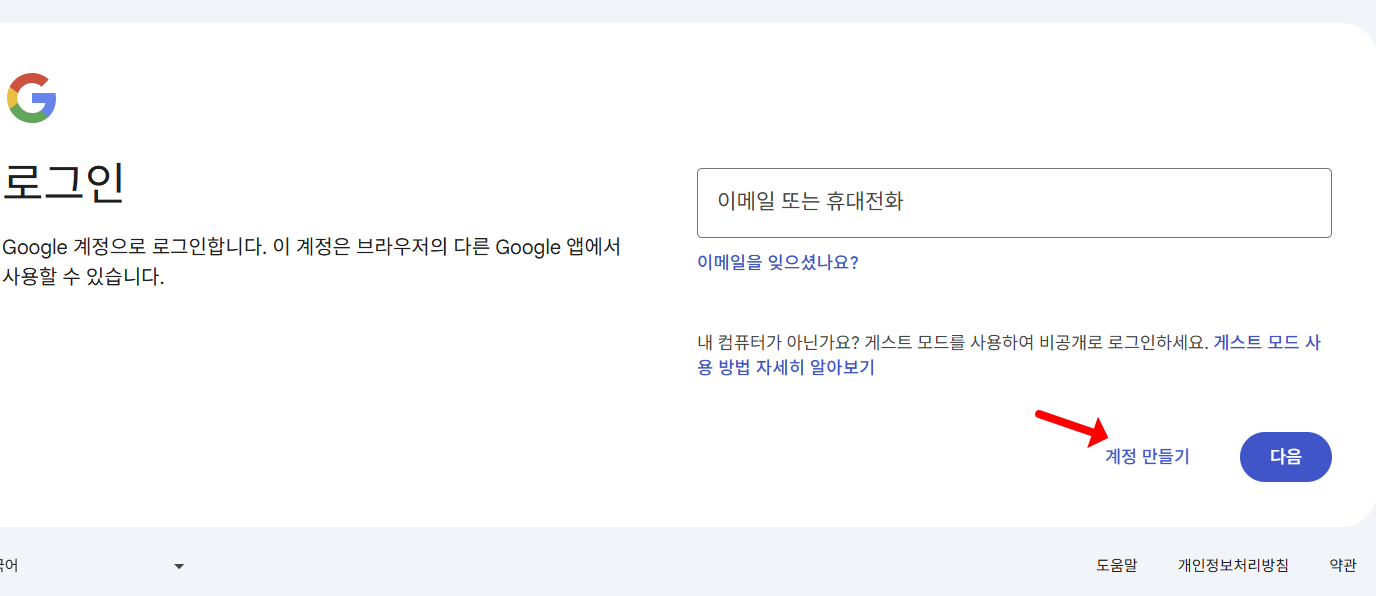Open the 도움말 footer link

1116,566
